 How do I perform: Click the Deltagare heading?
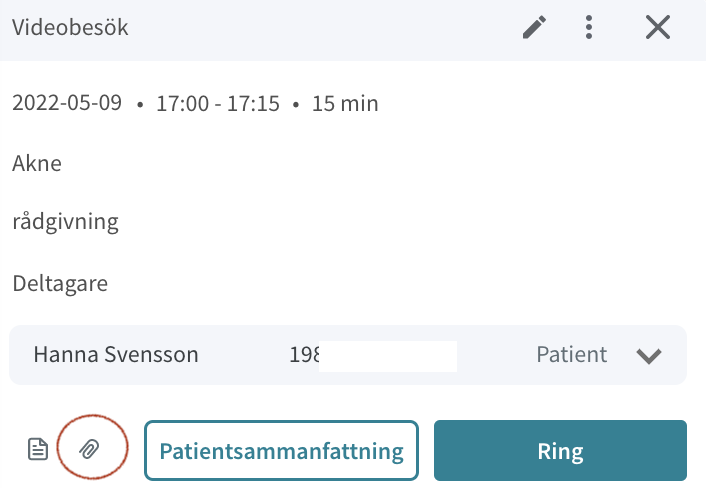(x=60, y=284)
